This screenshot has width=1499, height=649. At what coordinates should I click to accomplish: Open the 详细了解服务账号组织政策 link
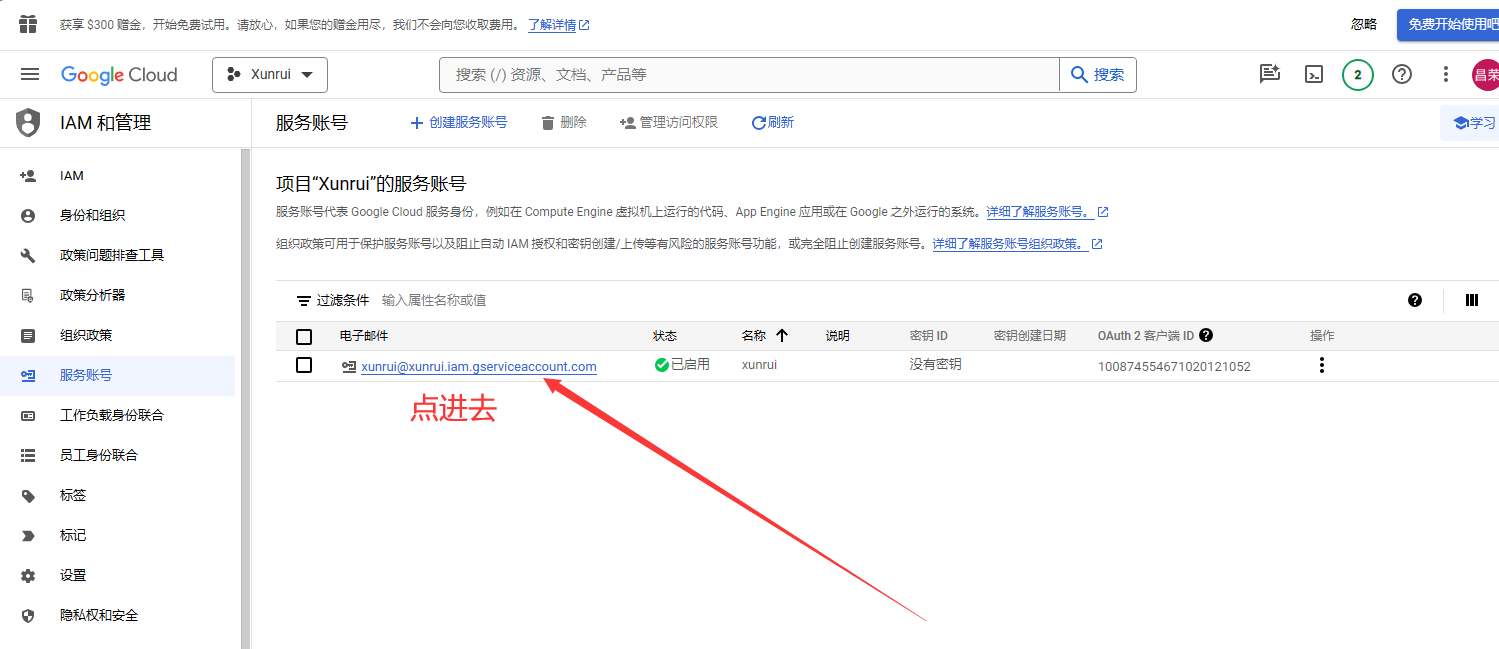[1017, 244]
